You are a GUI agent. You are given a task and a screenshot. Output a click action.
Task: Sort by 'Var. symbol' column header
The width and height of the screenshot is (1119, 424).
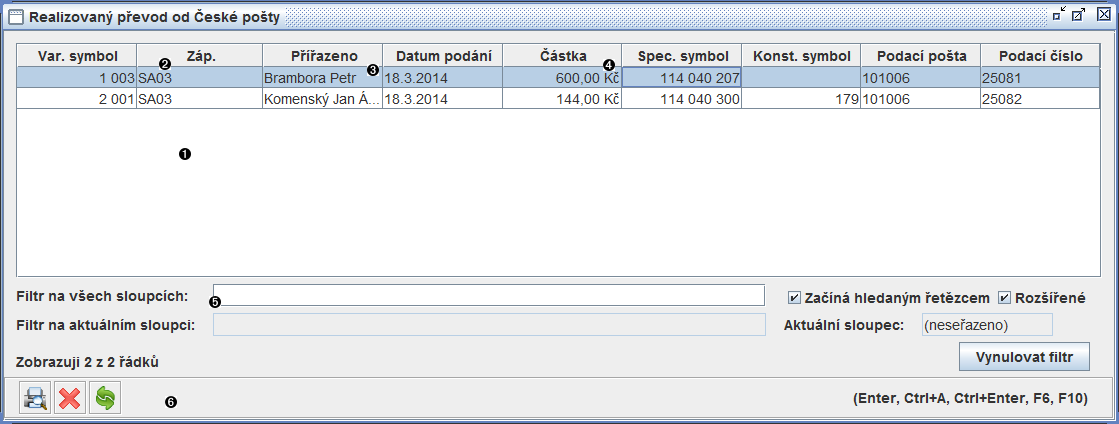coord(77,56)
